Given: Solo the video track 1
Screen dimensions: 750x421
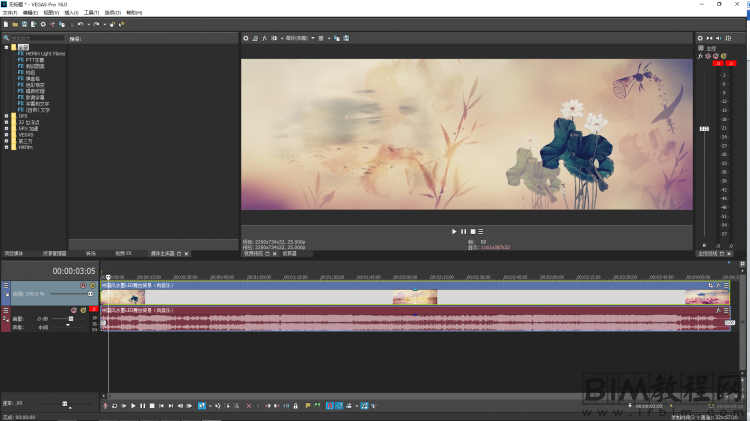Looking at the screenshot, I should (x=92, y=285).
